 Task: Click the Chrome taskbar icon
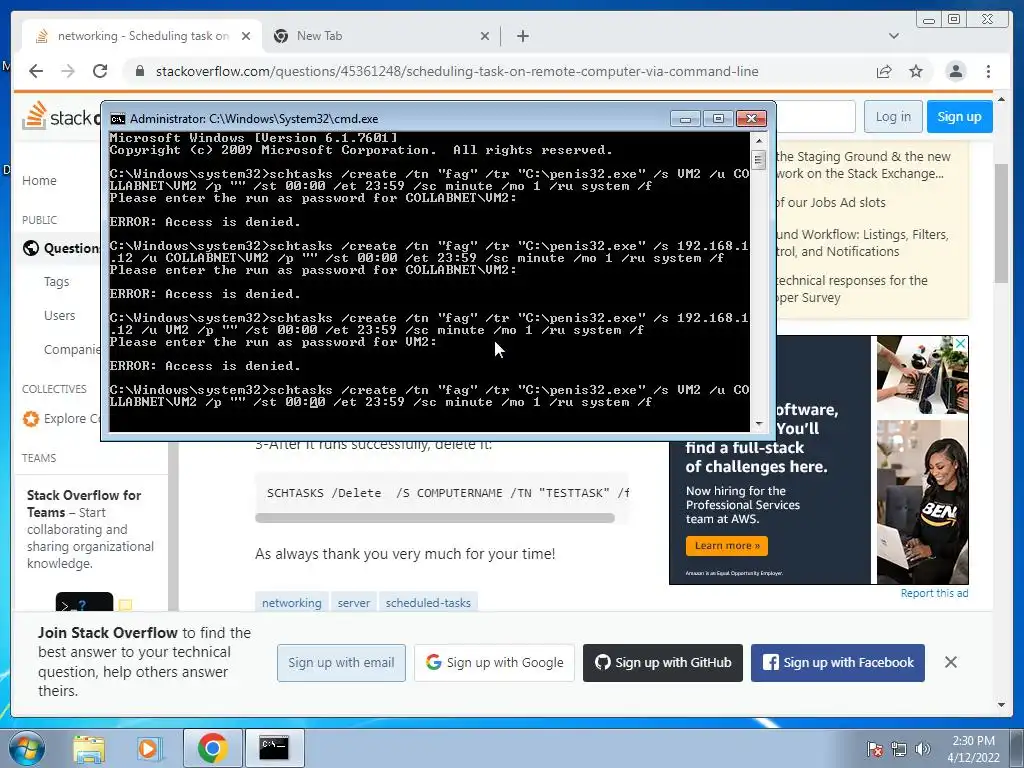[x=212, y=748]
